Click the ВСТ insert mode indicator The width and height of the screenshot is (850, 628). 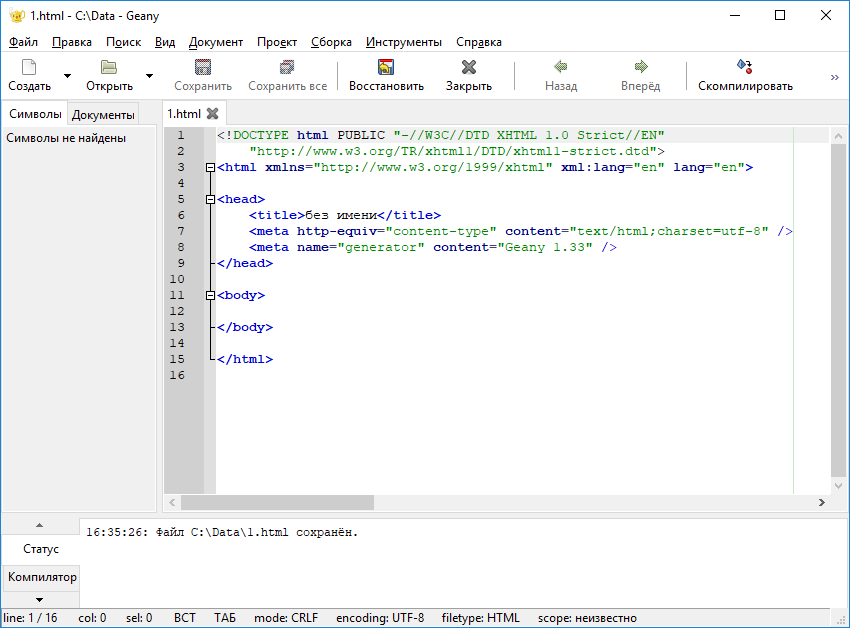click(184, 618)
